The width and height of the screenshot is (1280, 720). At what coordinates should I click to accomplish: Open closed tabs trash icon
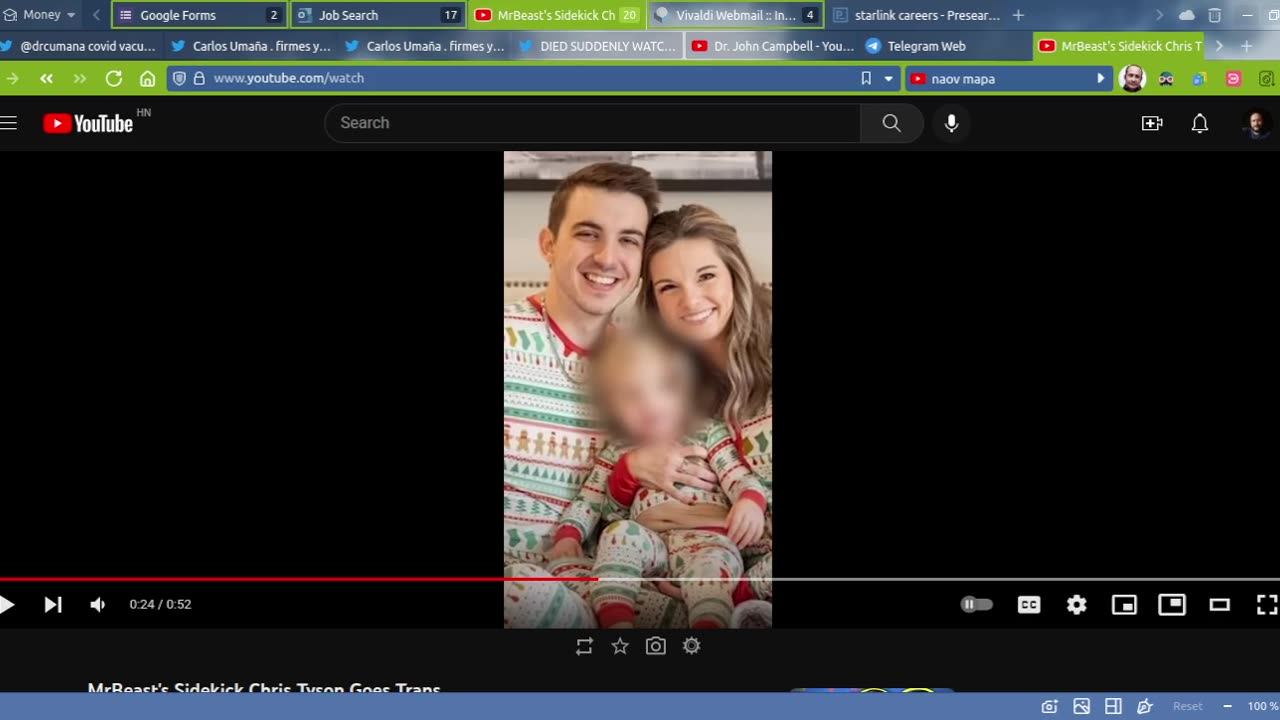tap(1214, 15)
